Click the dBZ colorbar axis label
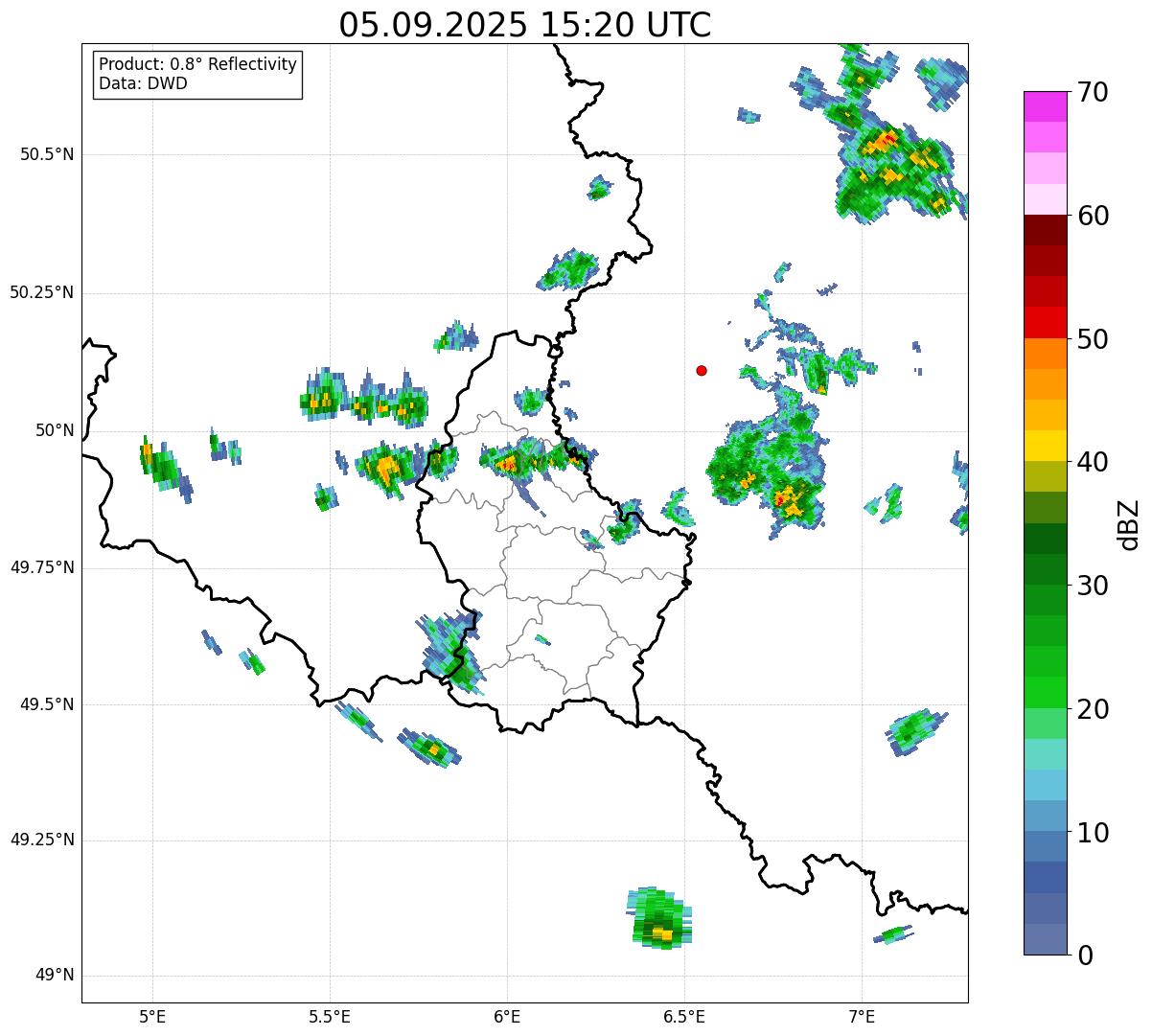 (1130, 523)
